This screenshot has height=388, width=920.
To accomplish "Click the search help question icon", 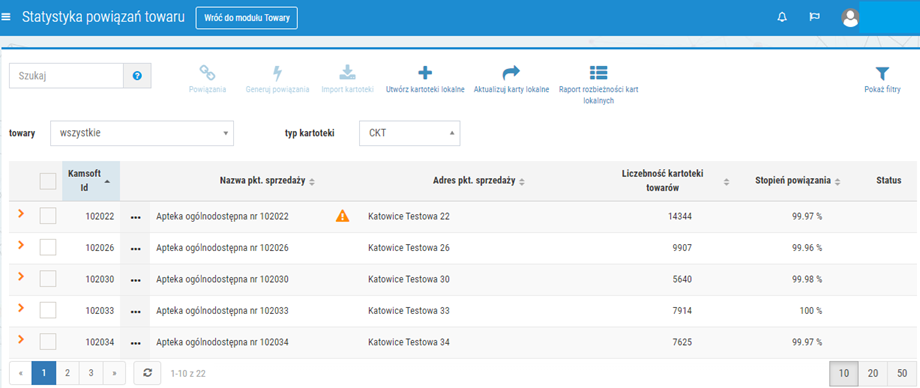I will click(137, 76).
